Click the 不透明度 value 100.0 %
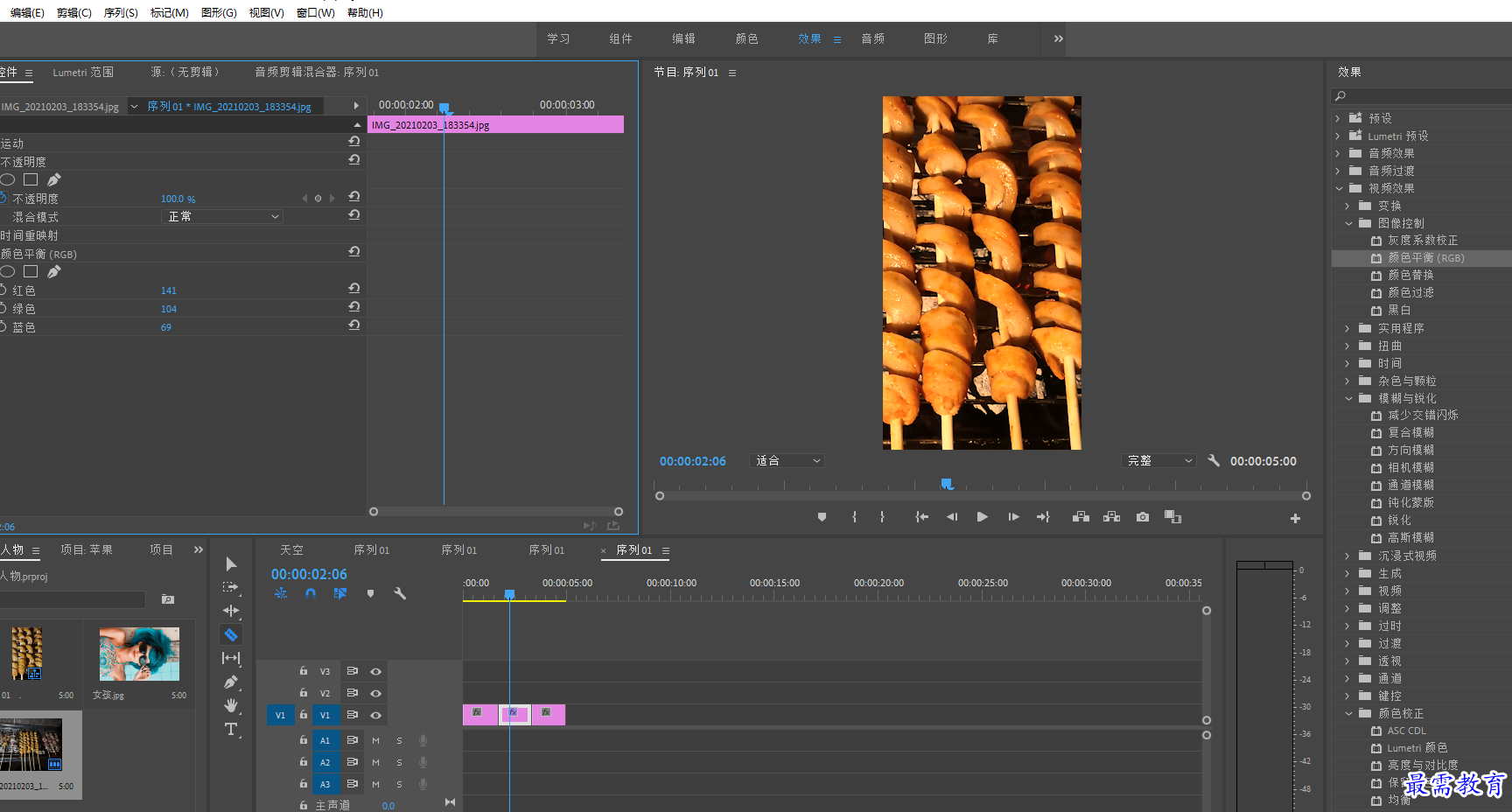Screen dimensions: 1512x812 click(178, 199)
